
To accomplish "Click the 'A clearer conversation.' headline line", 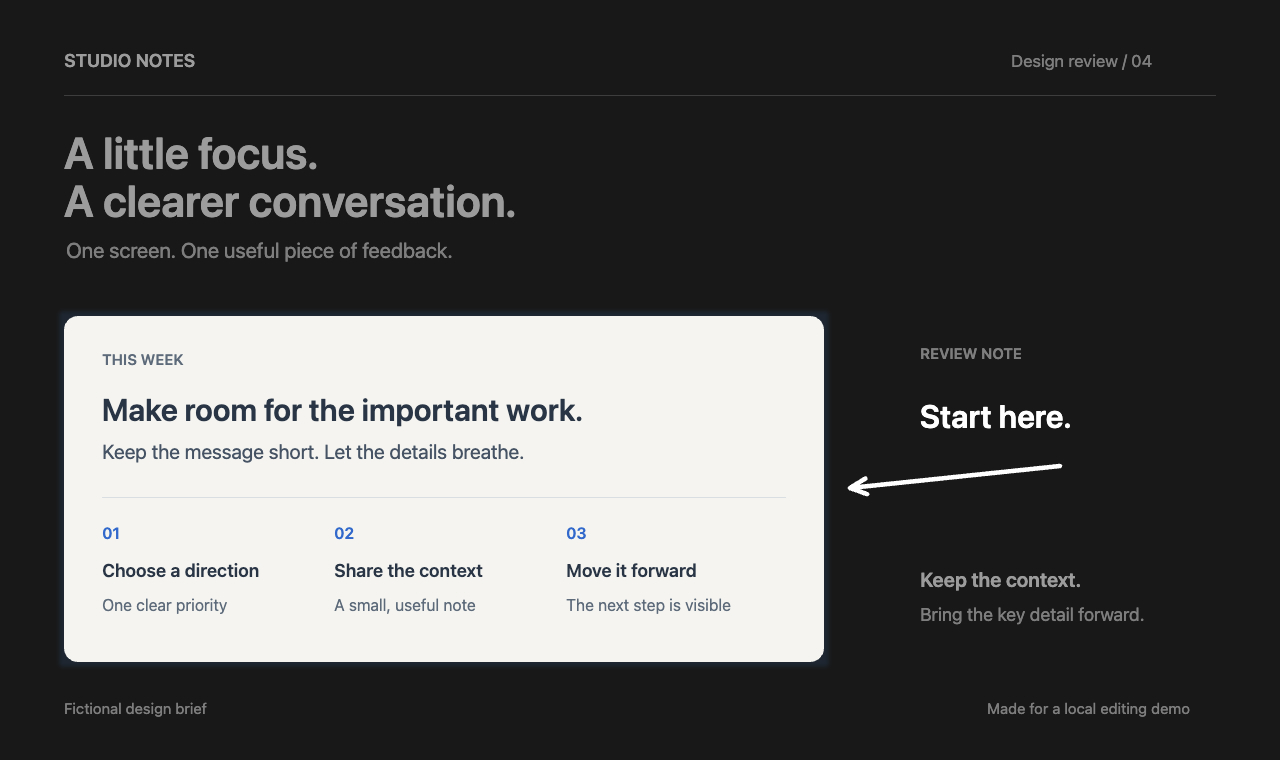I will point(290,202).
